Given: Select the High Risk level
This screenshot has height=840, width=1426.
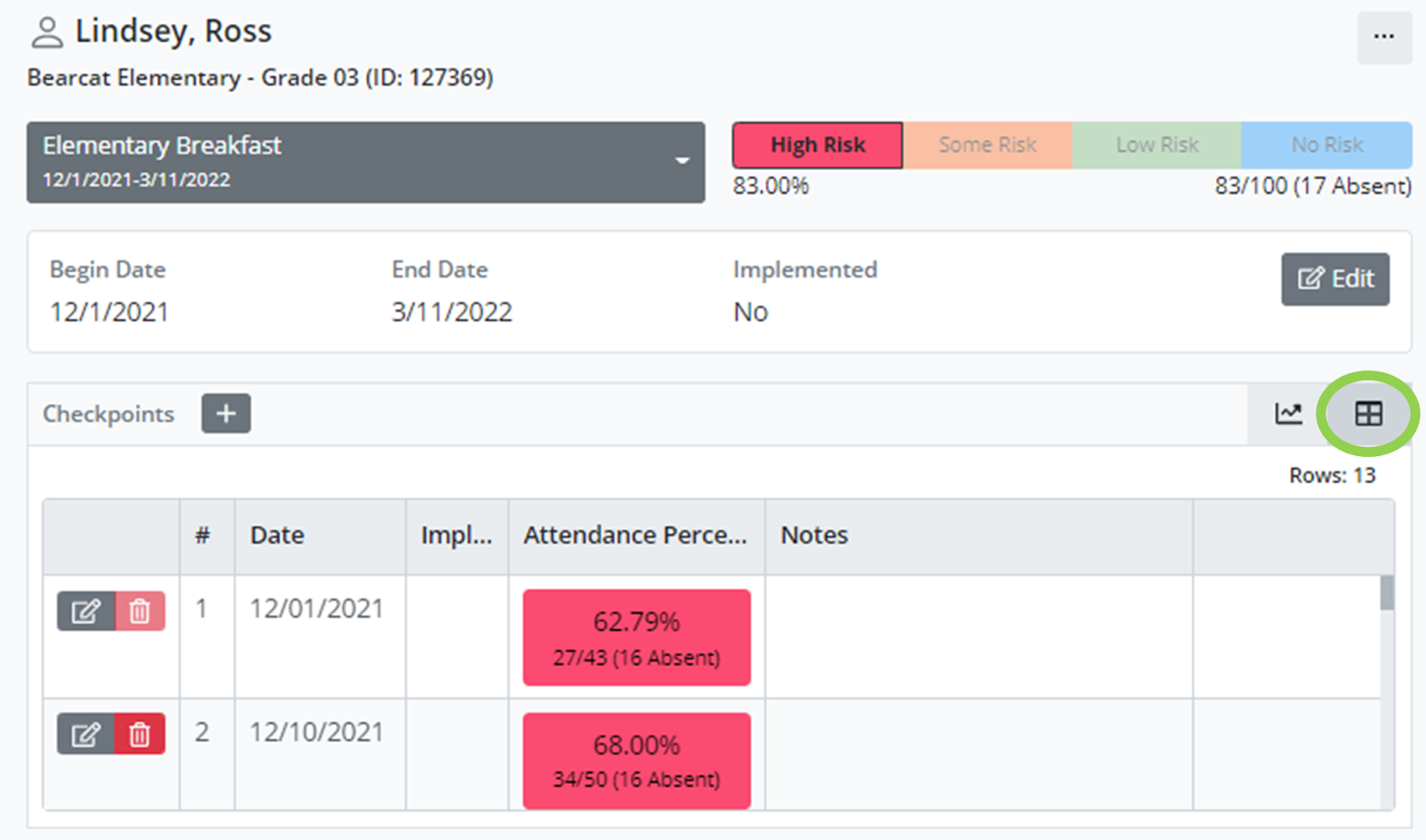Looking at the screenshot, I should pos(817,145).
